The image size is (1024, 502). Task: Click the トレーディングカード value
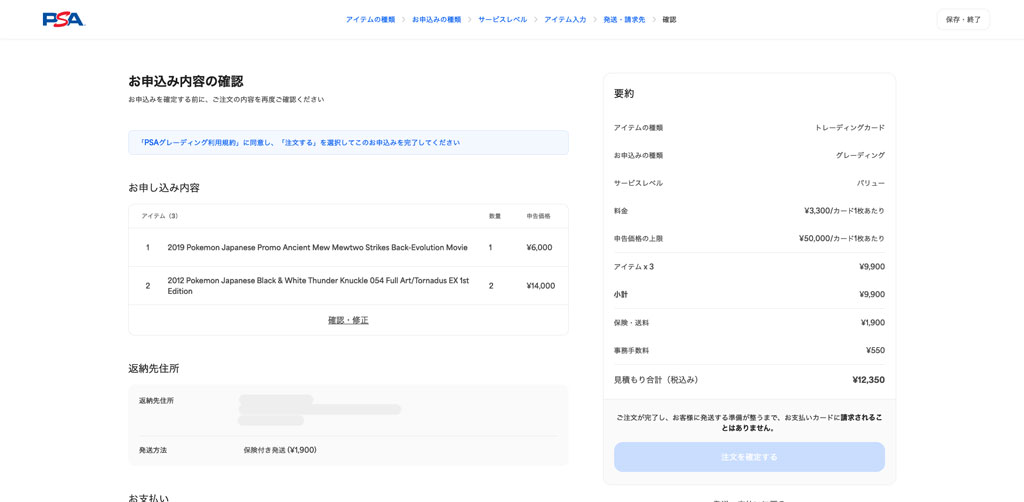[850, 128]
